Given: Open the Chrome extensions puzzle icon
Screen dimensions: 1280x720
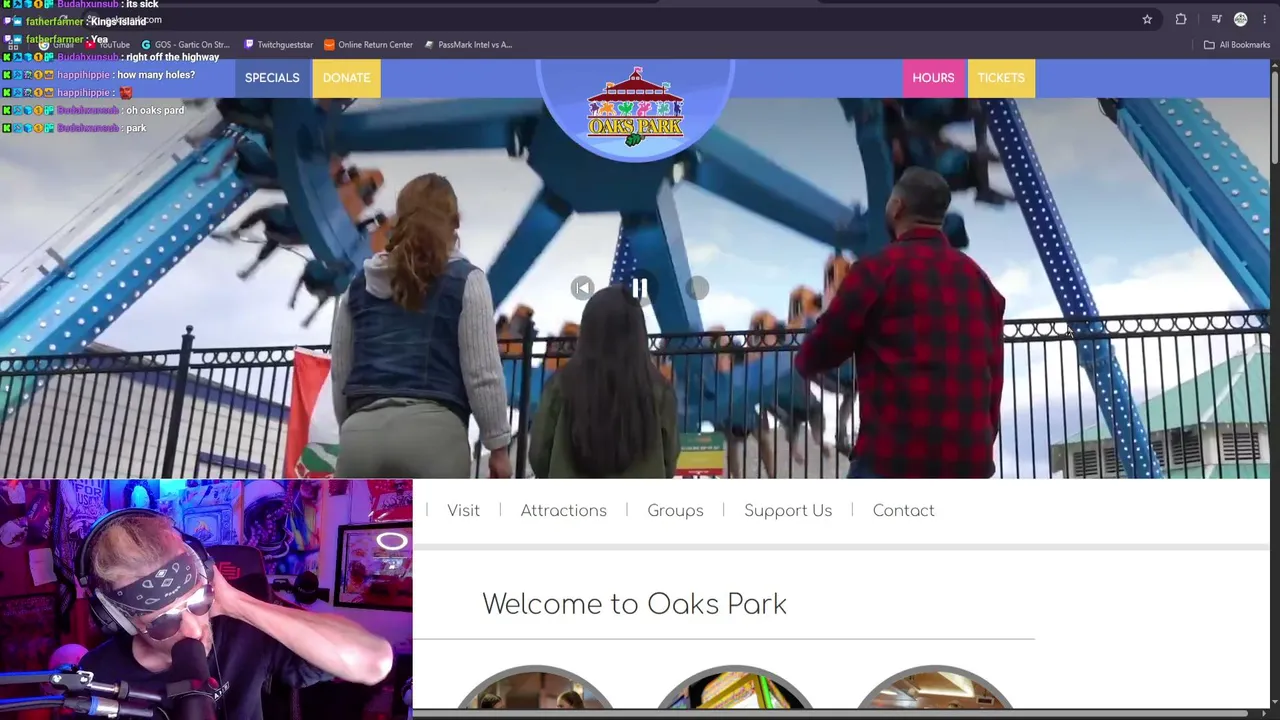Looking at the screenshot, I should [x=1181, y=19].
